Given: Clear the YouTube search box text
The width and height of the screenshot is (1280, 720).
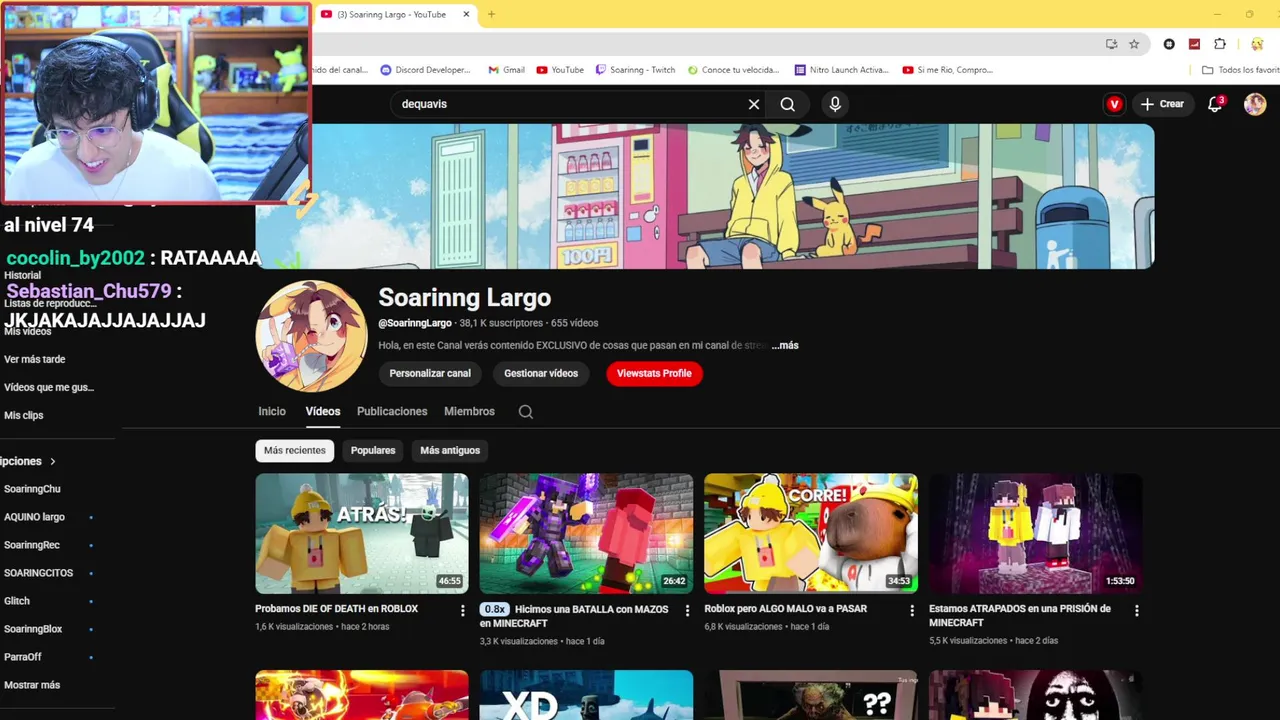Looking at the screenshot, I should 754,104.
